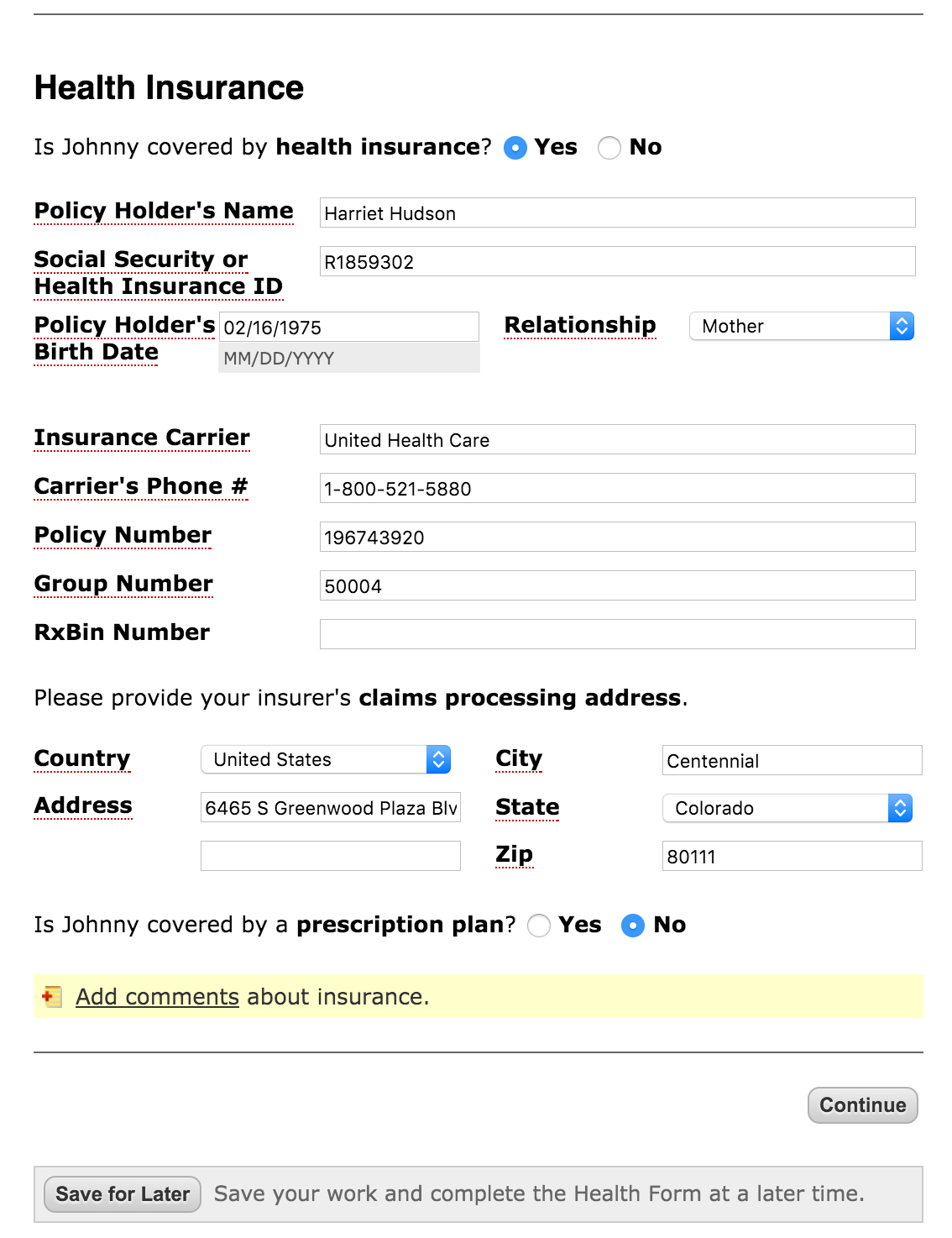The image size is (952, 1238).
Task: Select the Group Number field showing 50004
Action: click(x=617, y=585)
